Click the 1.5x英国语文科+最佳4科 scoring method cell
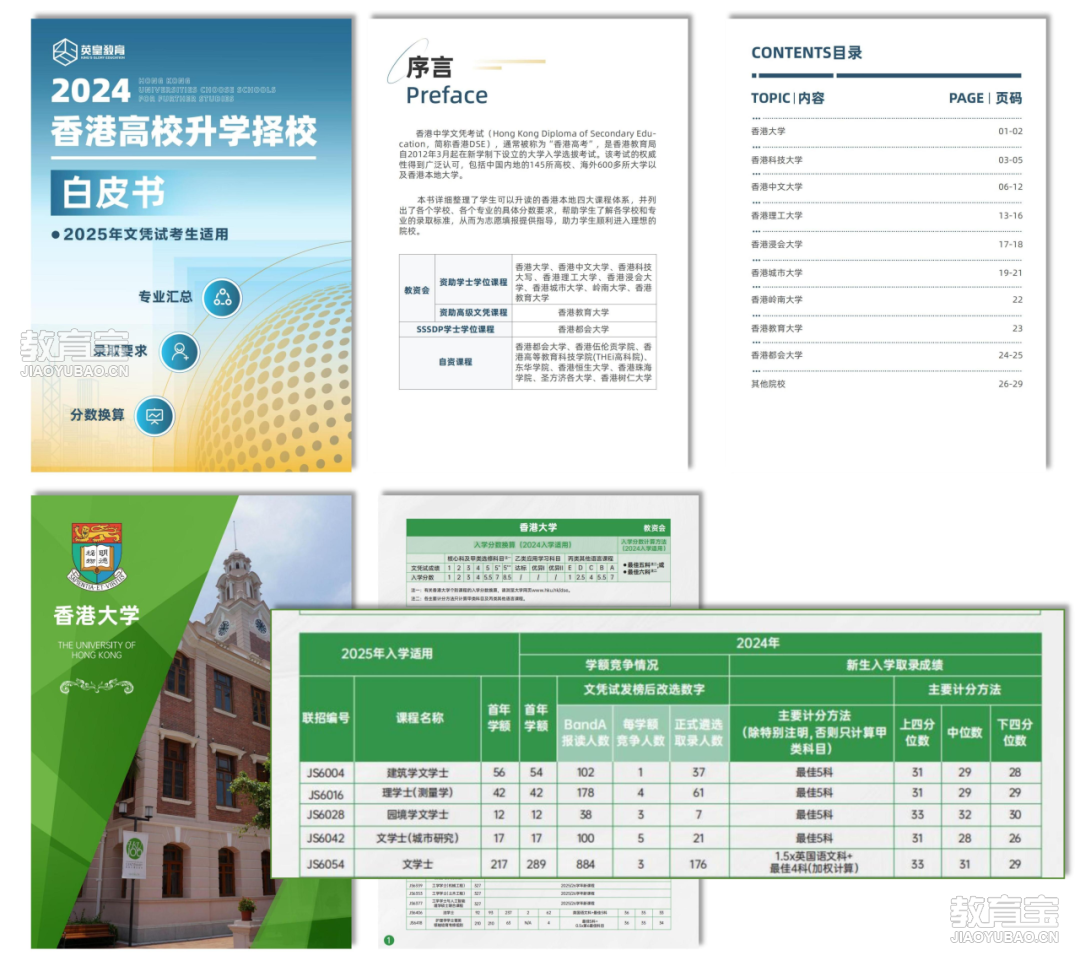Screen dimensions: 1080x966 tap(814, 862)
